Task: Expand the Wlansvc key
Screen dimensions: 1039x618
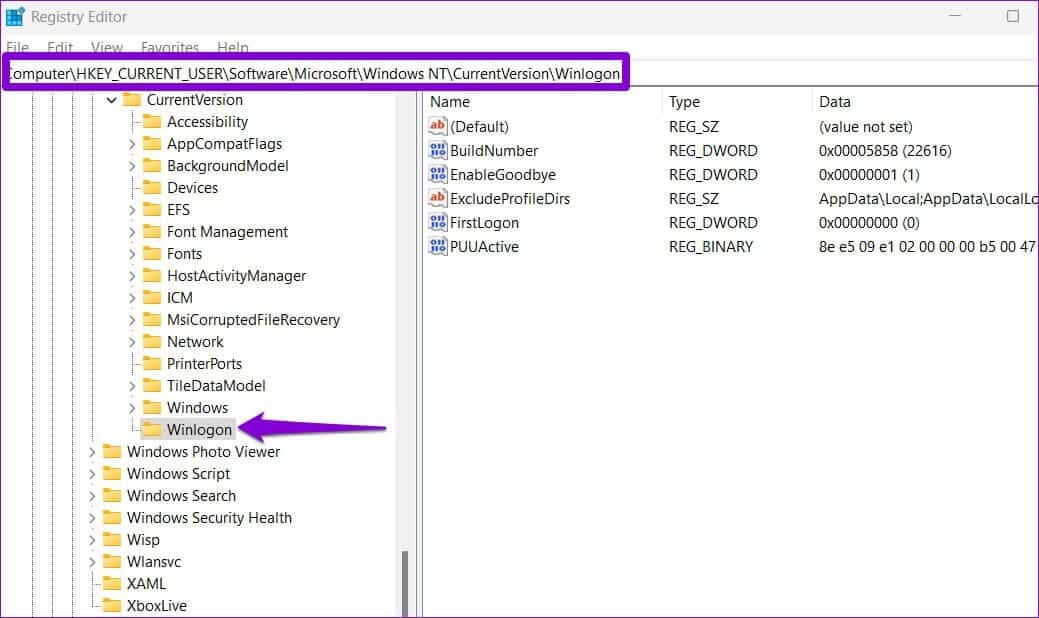Action: 91,562
